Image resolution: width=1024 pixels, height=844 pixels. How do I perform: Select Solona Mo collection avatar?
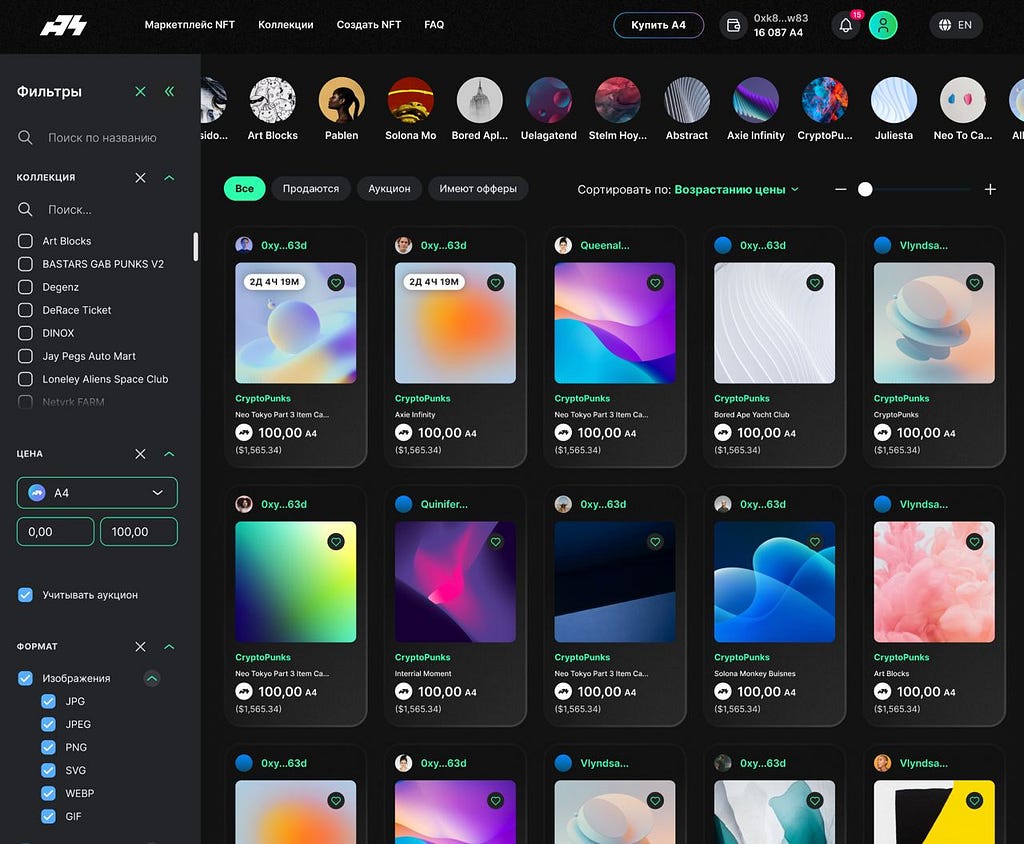coord(411,100)
